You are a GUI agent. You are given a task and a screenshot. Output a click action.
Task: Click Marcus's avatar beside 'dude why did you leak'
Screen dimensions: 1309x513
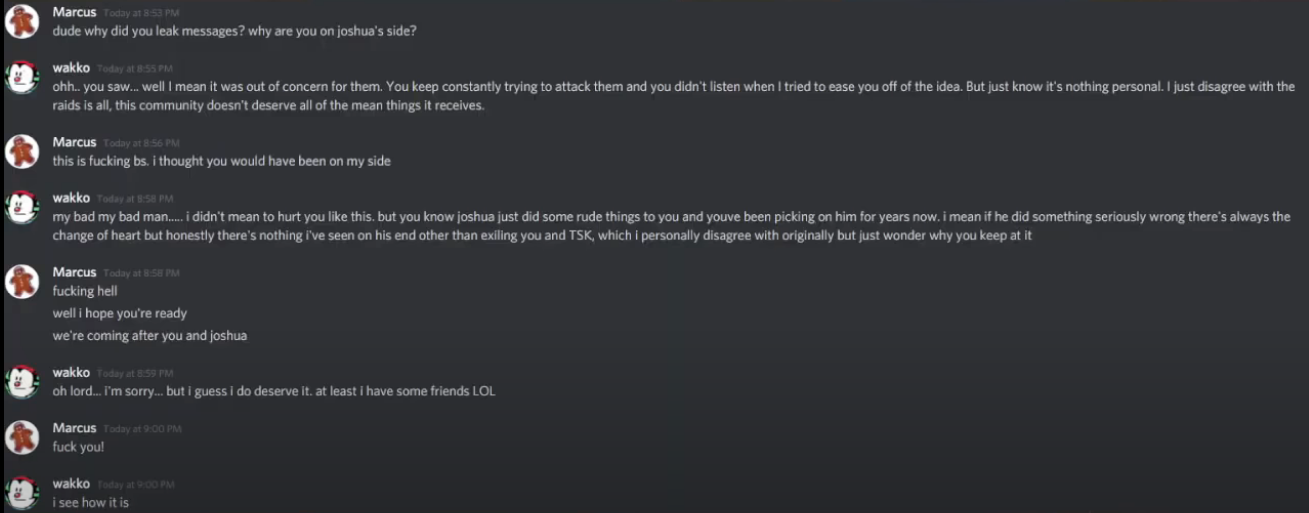[x=22, y=20]
